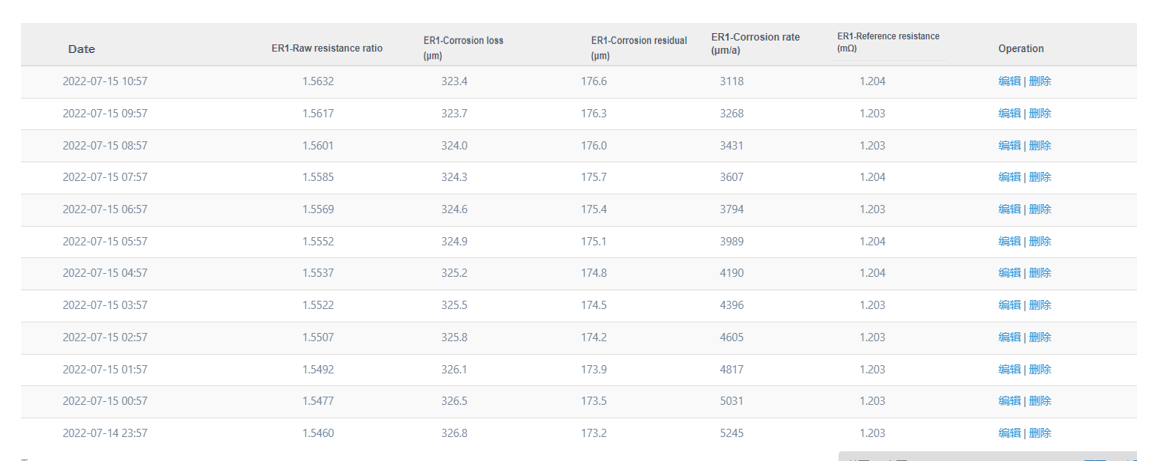Click the ER1-Raw resistance ratio column header

(327, 49)
